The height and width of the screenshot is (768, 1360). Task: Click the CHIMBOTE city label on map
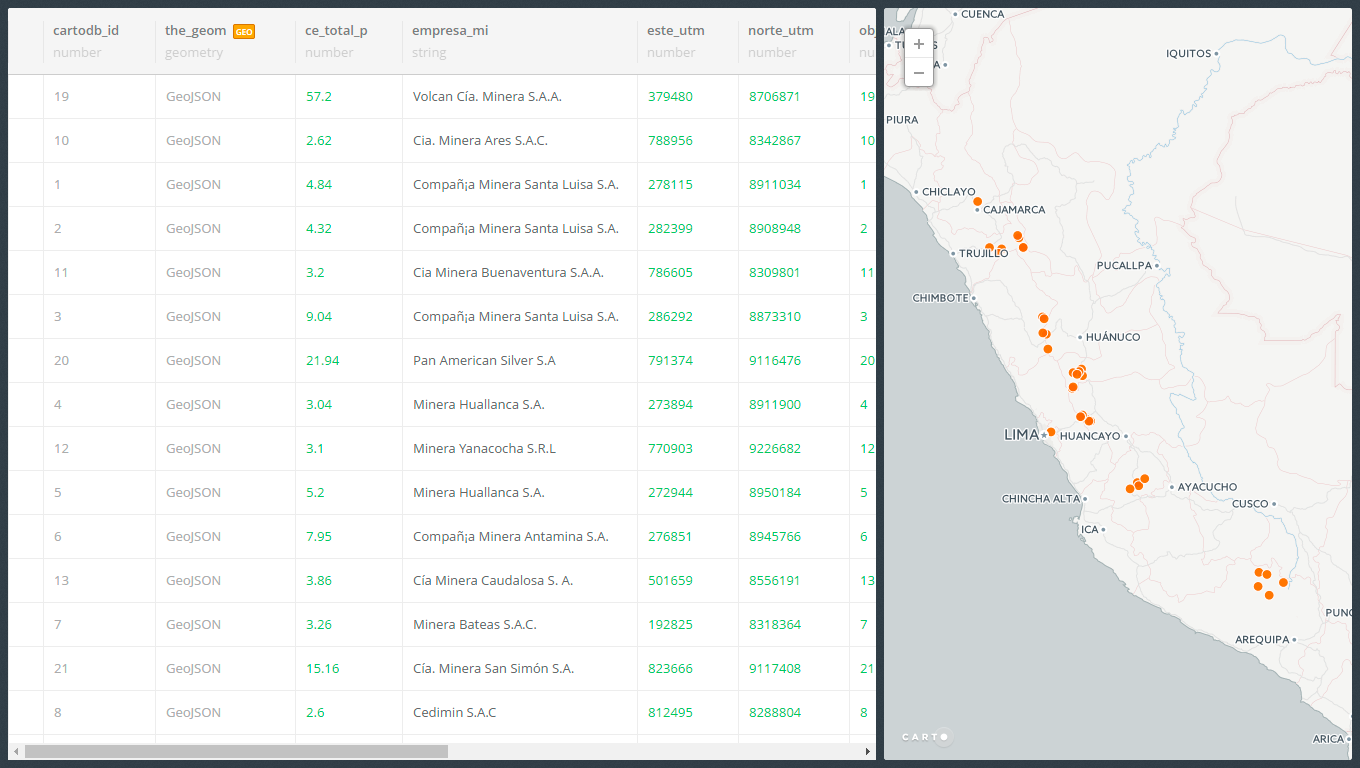(x=940, y=298)
